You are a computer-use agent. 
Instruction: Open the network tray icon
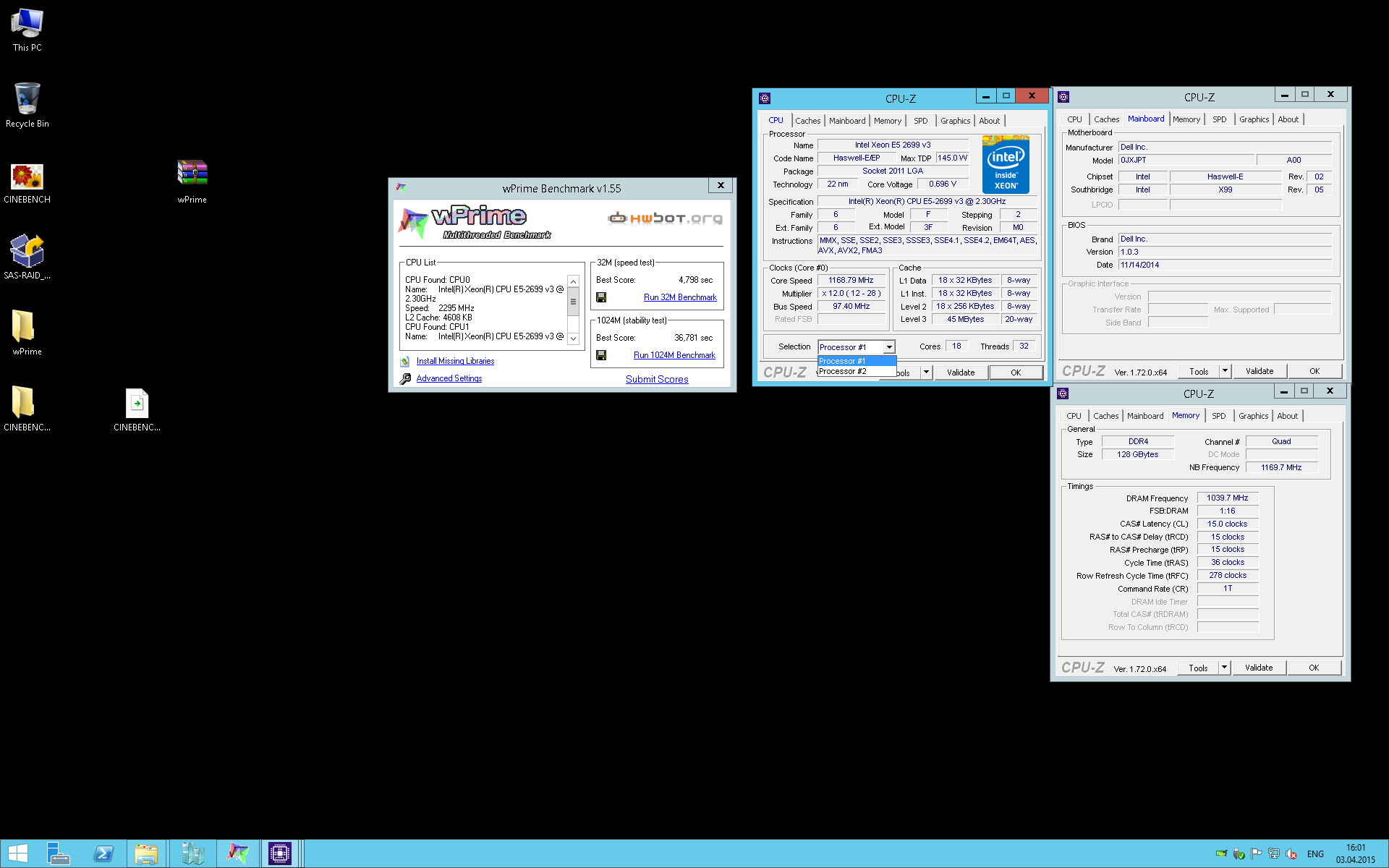(1274, 854)
